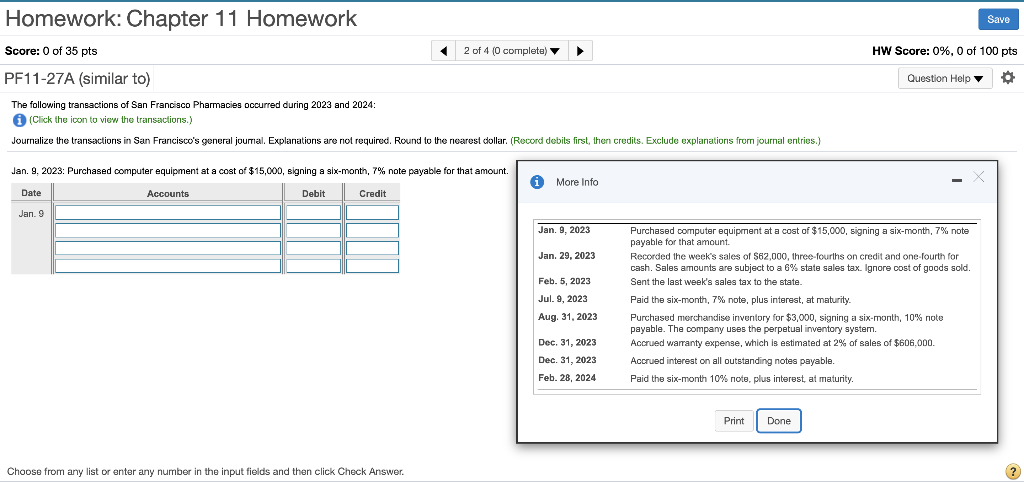Open the '2 of 4 (0 complete)' dropdown
Viewport: 1024px width, 482px height.
tap(511, 51)
